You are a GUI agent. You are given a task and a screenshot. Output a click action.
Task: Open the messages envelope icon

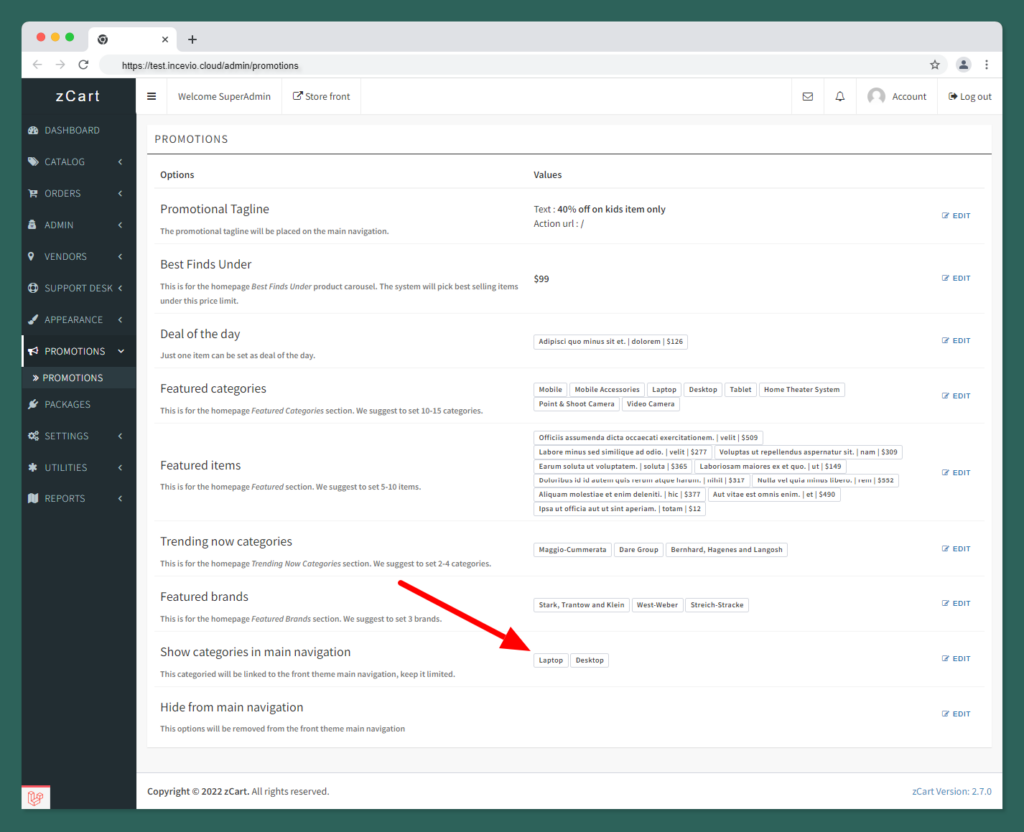[x=808, y=97]
